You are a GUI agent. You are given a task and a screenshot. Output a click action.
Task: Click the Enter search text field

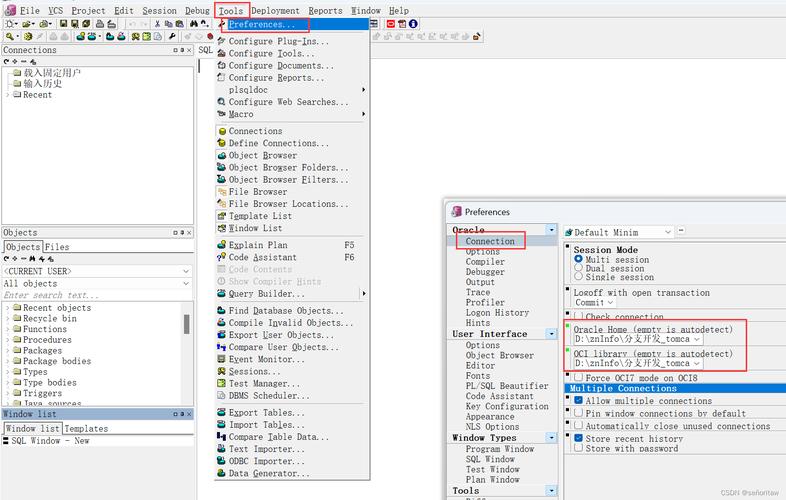pos(97,295)
